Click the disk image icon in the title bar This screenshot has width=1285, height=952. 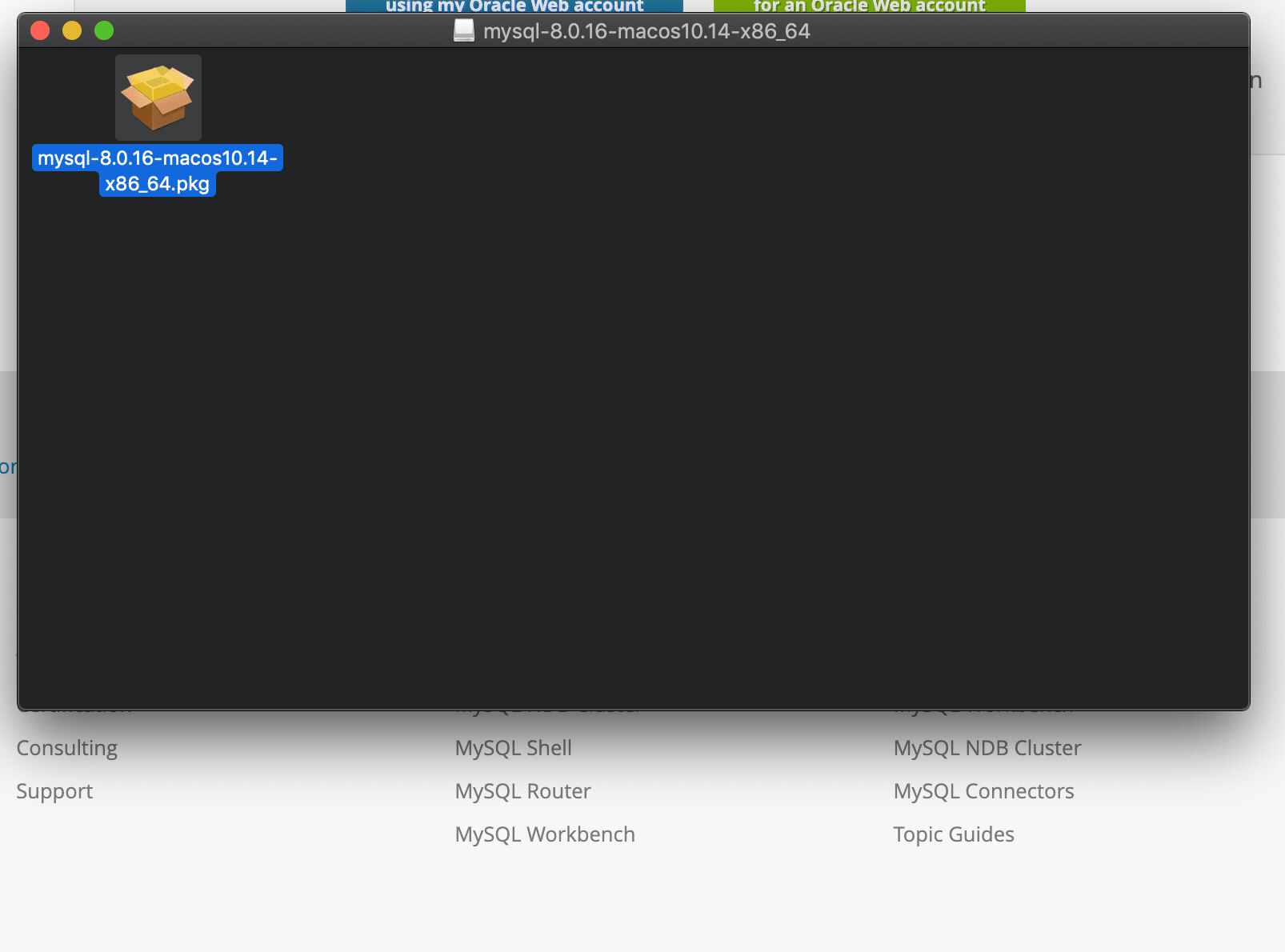(x=462, y=32)
